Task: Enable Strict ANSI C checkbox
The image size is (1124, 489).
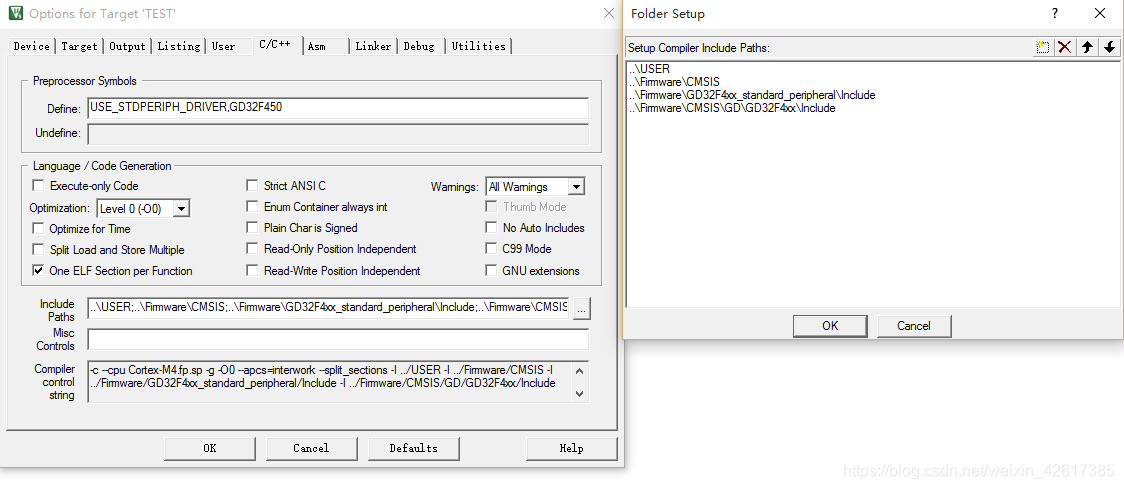Action: tap(252, 186)
